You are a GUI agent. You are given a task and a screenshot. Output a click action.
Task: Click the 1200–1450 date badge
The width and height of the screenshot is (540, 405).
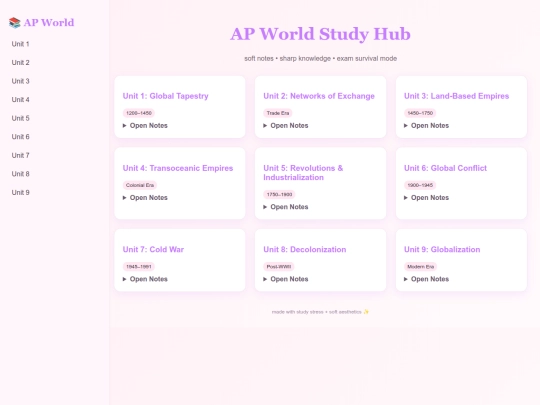tap(139, 113)
